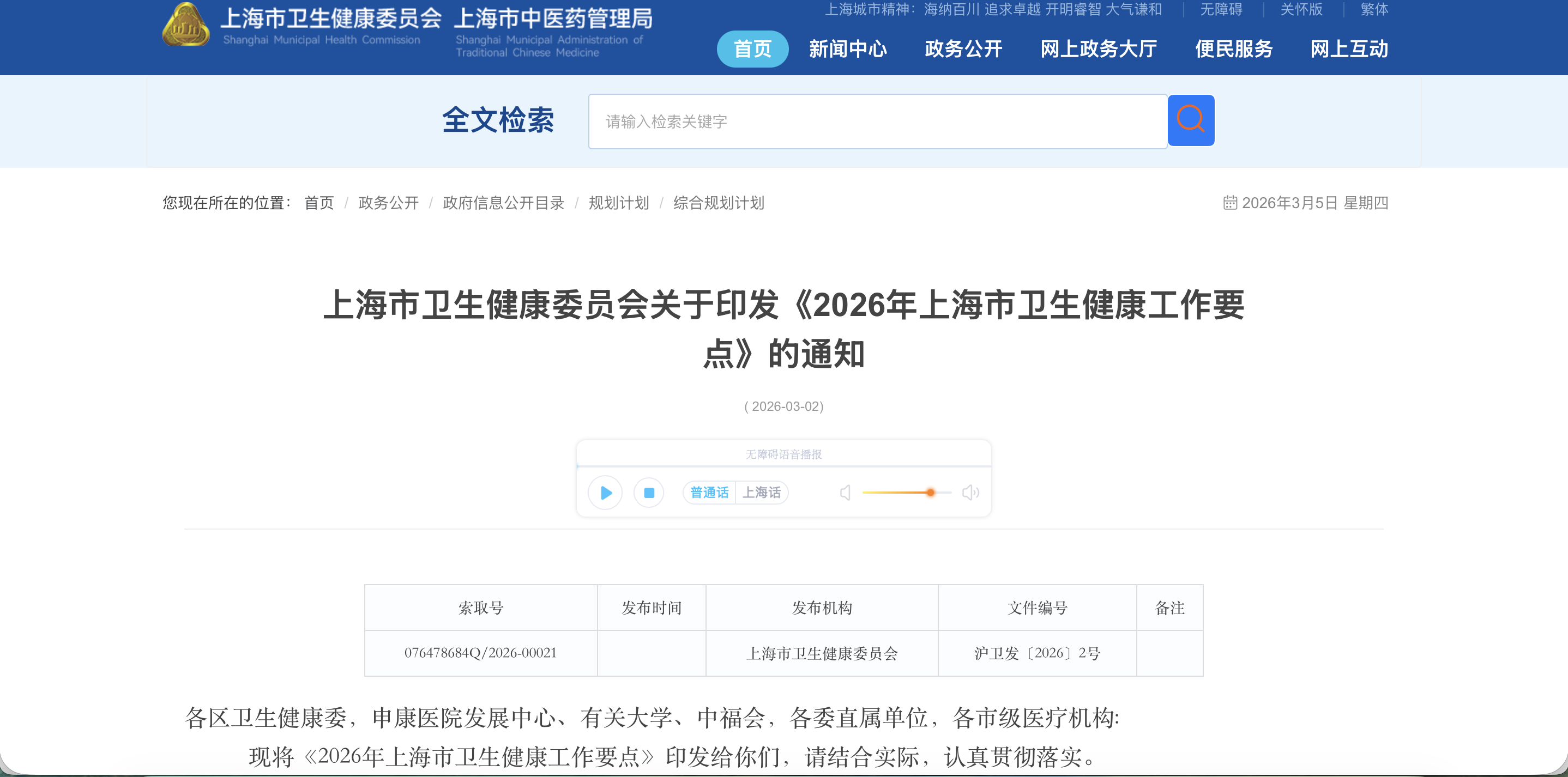This screenshot has height=777, width=1568.
Task: Enable 无障碍 accessibility mode
Action: point(1221,9)
